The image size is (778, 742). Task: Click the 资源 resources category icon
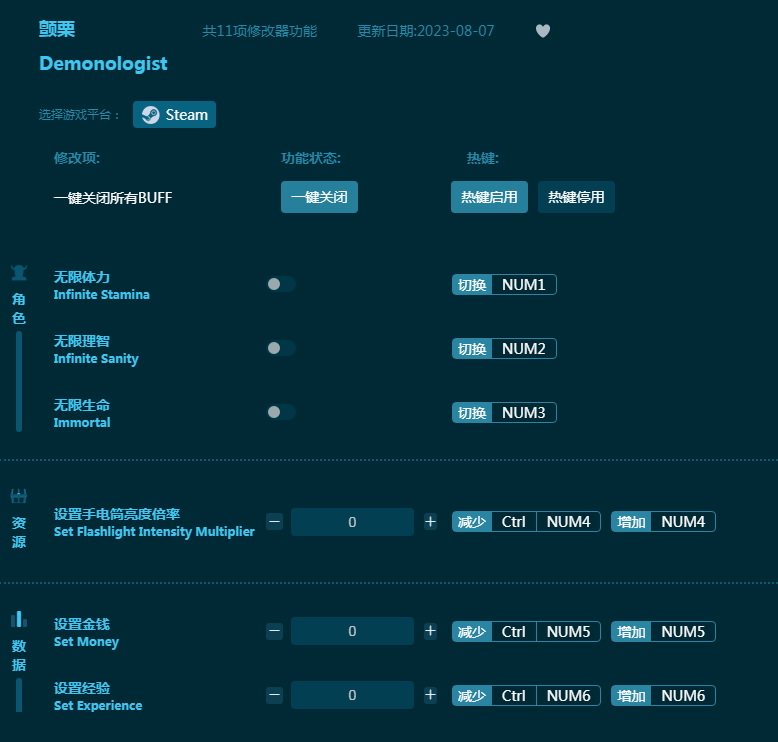pyautogui.click(x=19, y=496)
